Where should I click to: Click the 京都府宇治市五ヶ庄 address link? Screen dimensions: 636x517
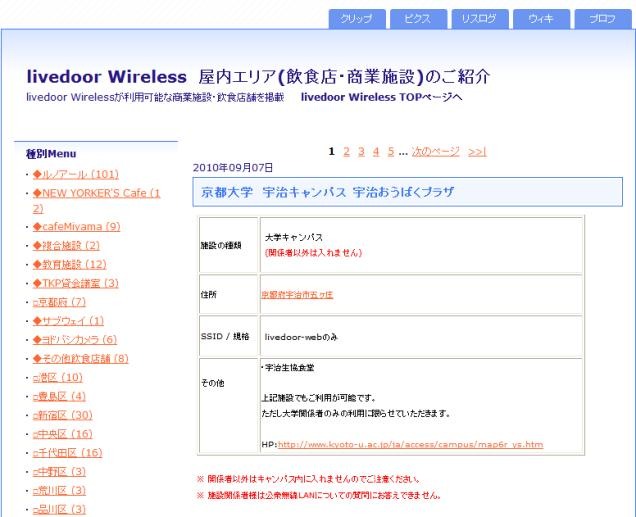tap(298, 295)
